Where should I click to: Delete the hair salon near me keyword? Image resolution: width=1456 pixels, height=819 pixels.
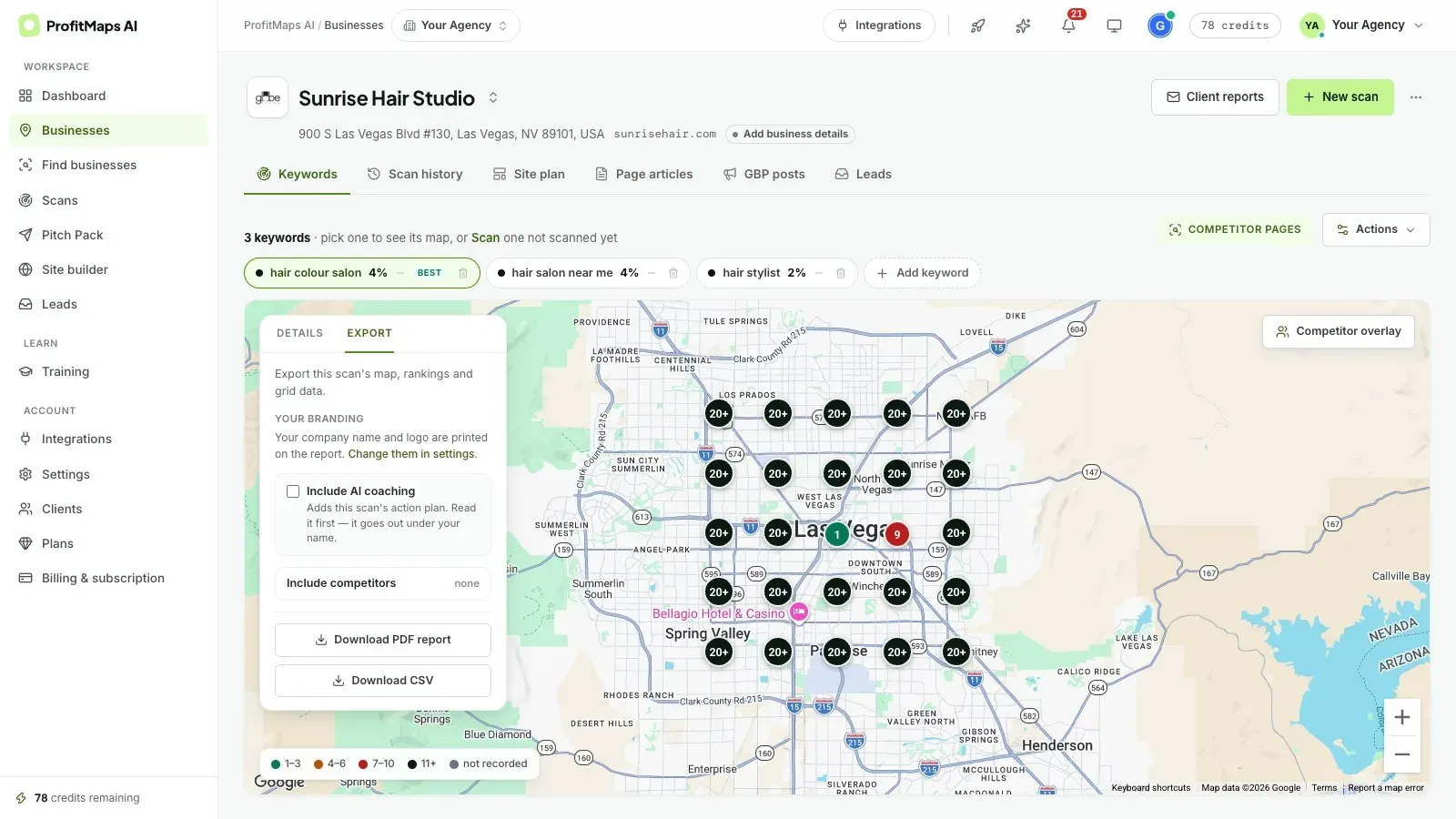(x=673, y=273)
